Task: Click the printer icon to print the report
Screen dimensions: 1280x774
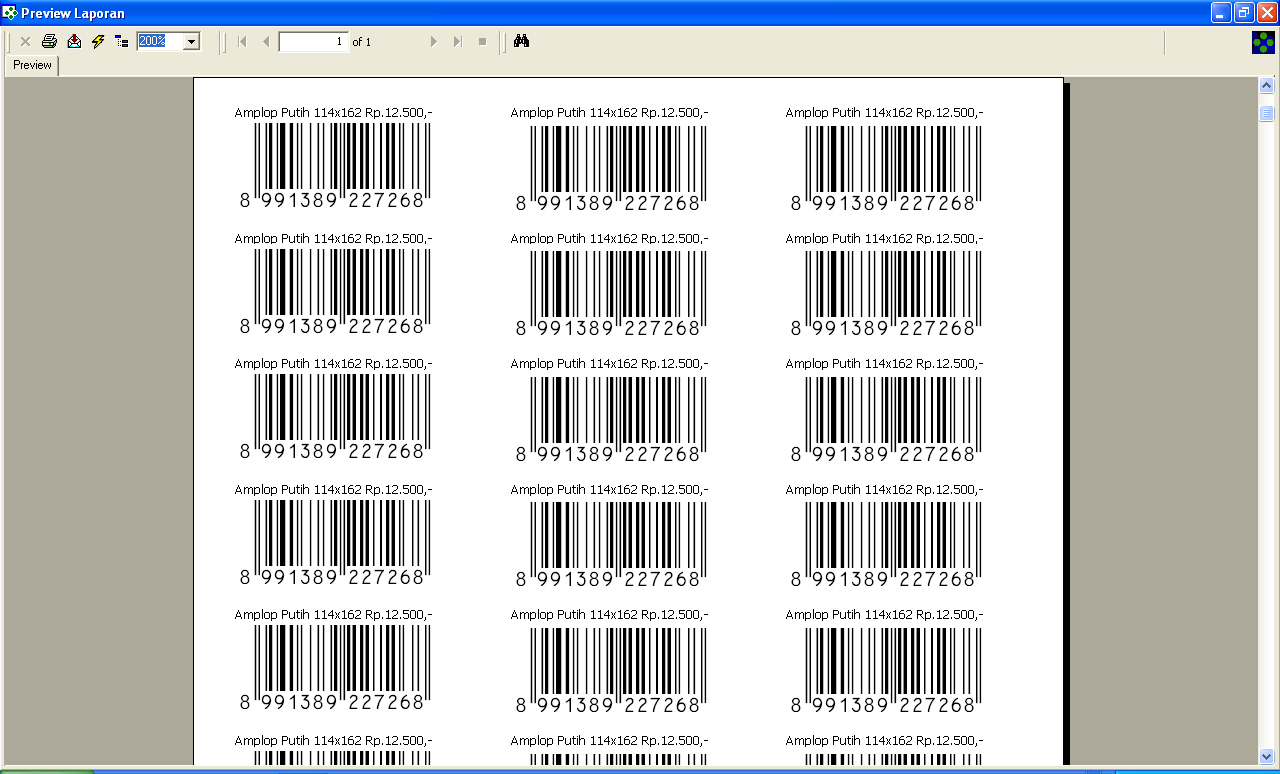Action: click(49, 41)
